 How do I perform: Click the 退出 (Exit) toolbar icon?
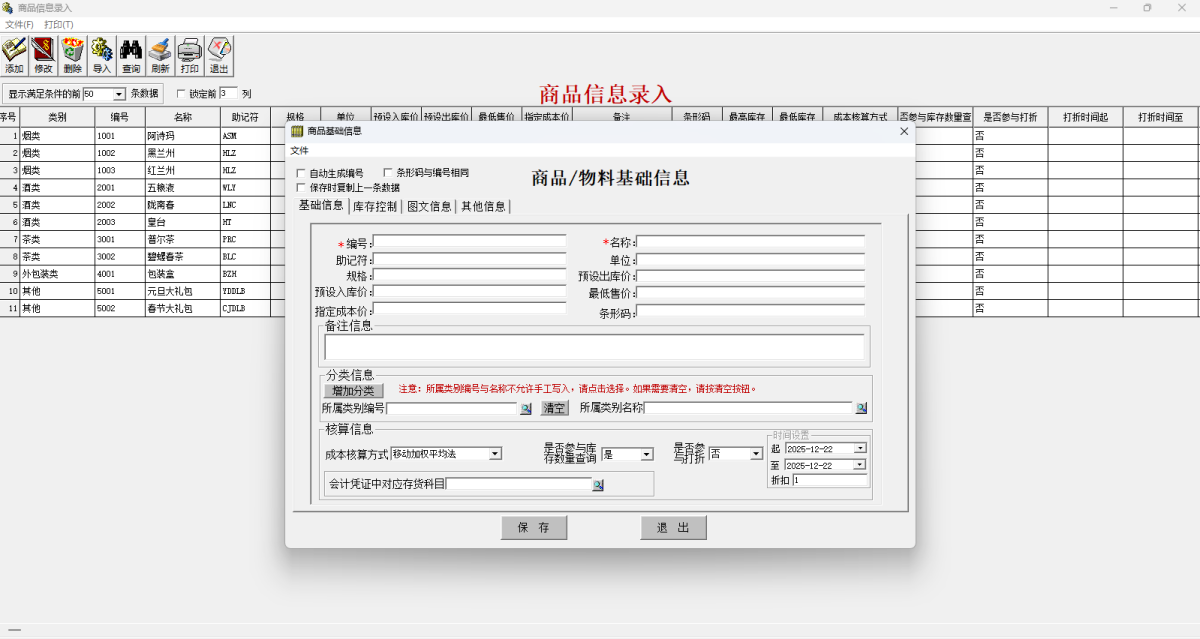[217, 55]
